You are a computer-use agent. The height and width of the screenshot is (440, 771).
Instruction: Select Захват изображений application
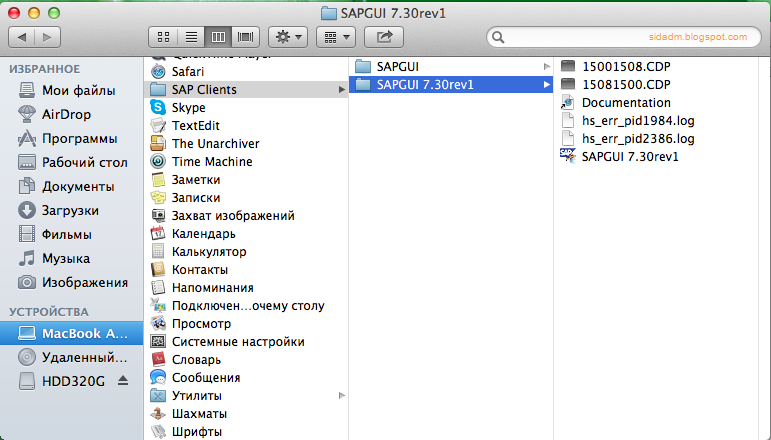click(246, 216)
